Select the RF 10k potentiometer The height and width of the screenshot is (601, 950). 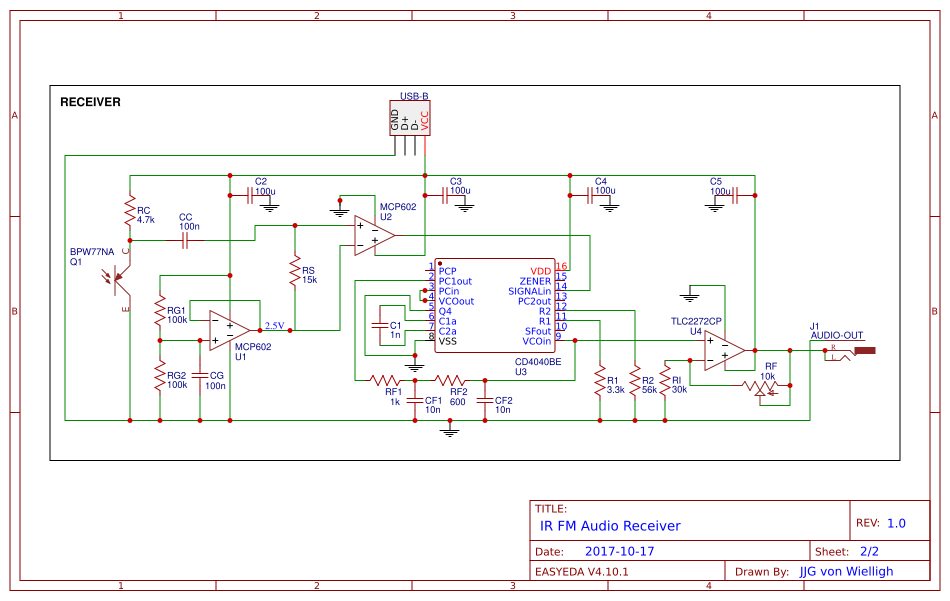click(x=760, y=385)
